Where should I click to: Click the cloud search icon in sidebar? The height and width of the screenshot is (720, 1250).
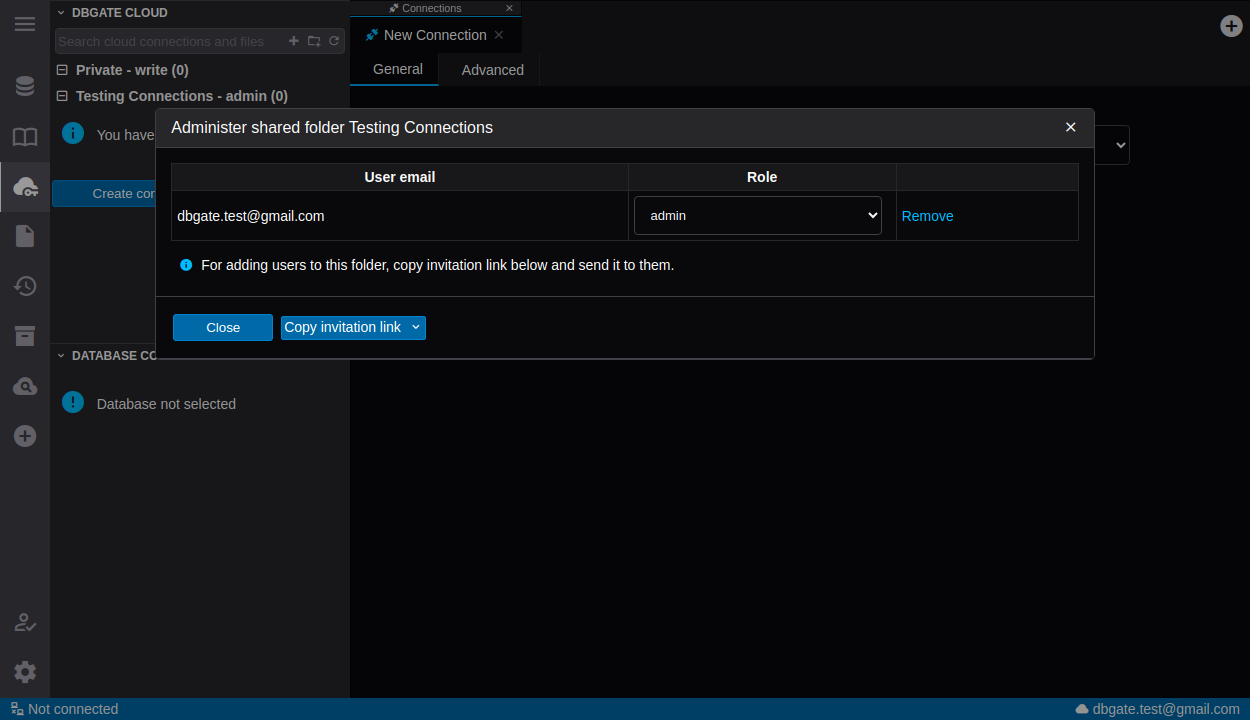(x=25, y=386)
